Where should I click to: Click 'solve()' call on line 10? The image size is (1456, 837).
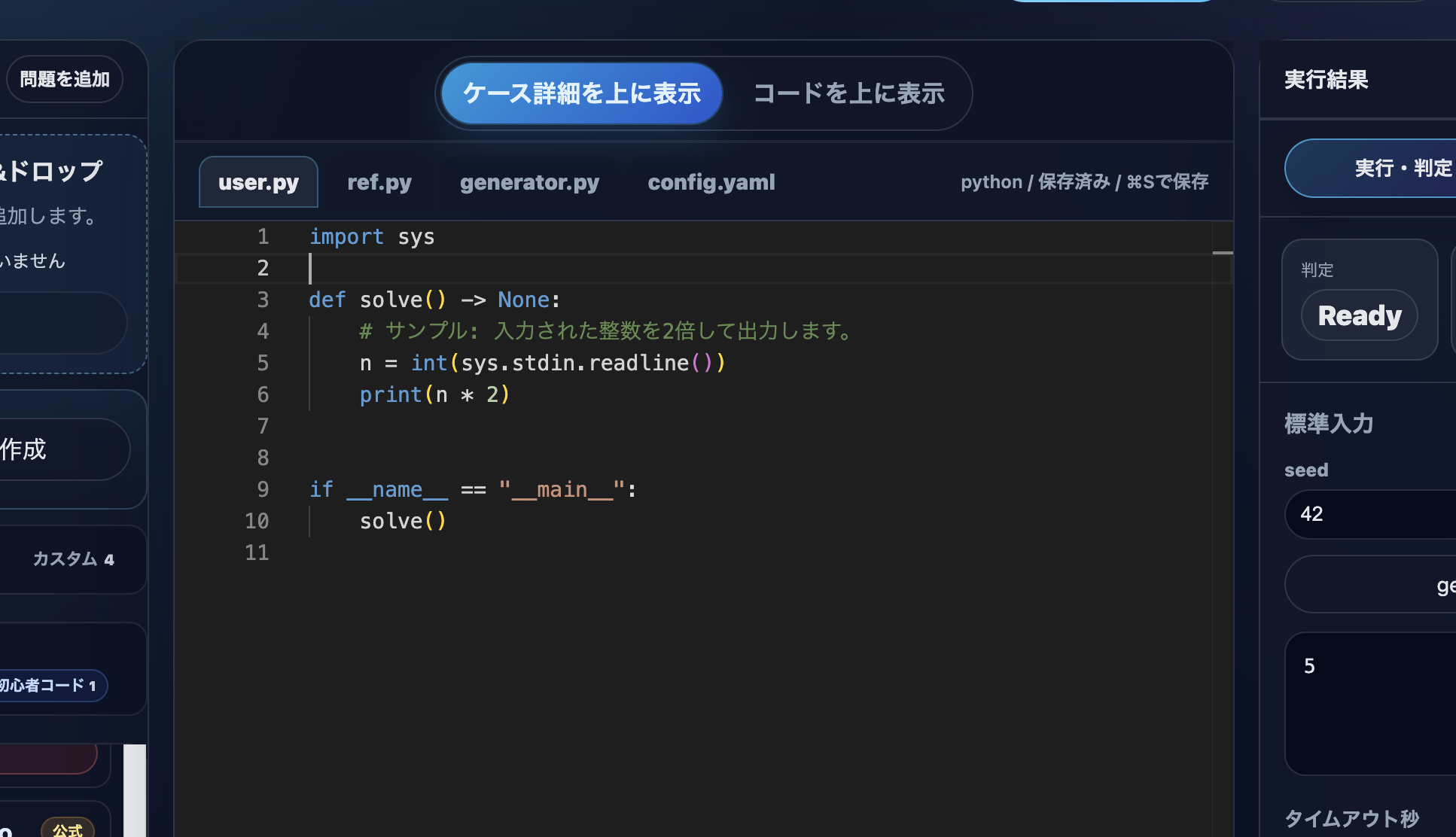click(x=403, y=521)
